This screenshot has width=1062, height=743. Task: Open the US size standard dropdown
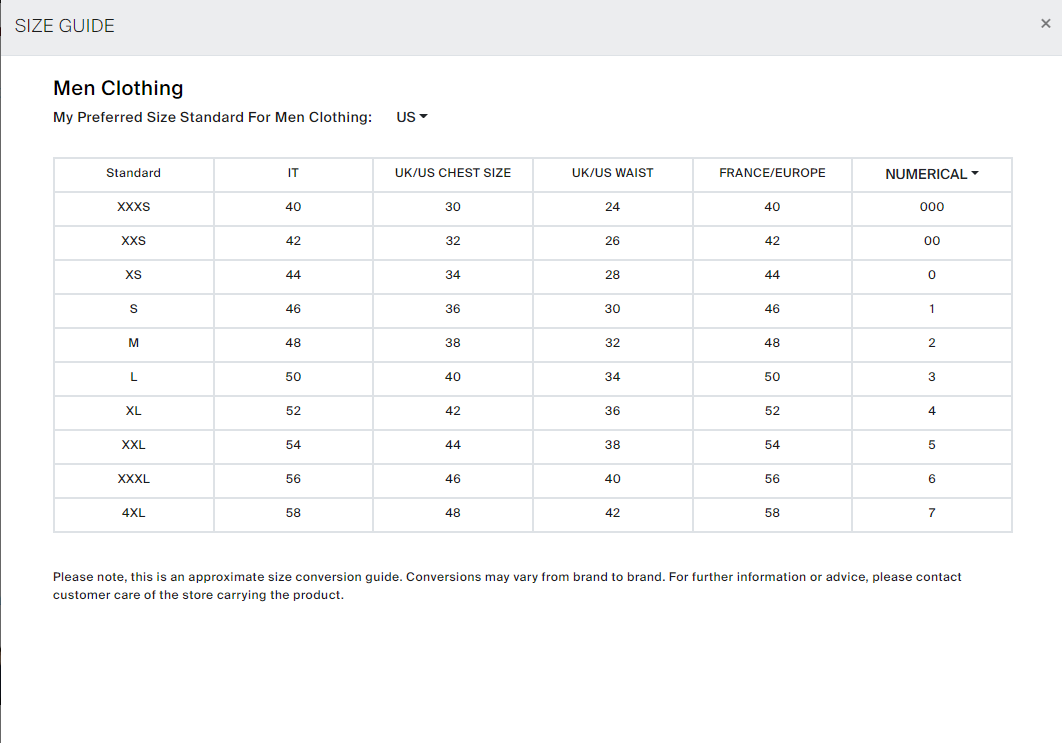pos(411,117)
